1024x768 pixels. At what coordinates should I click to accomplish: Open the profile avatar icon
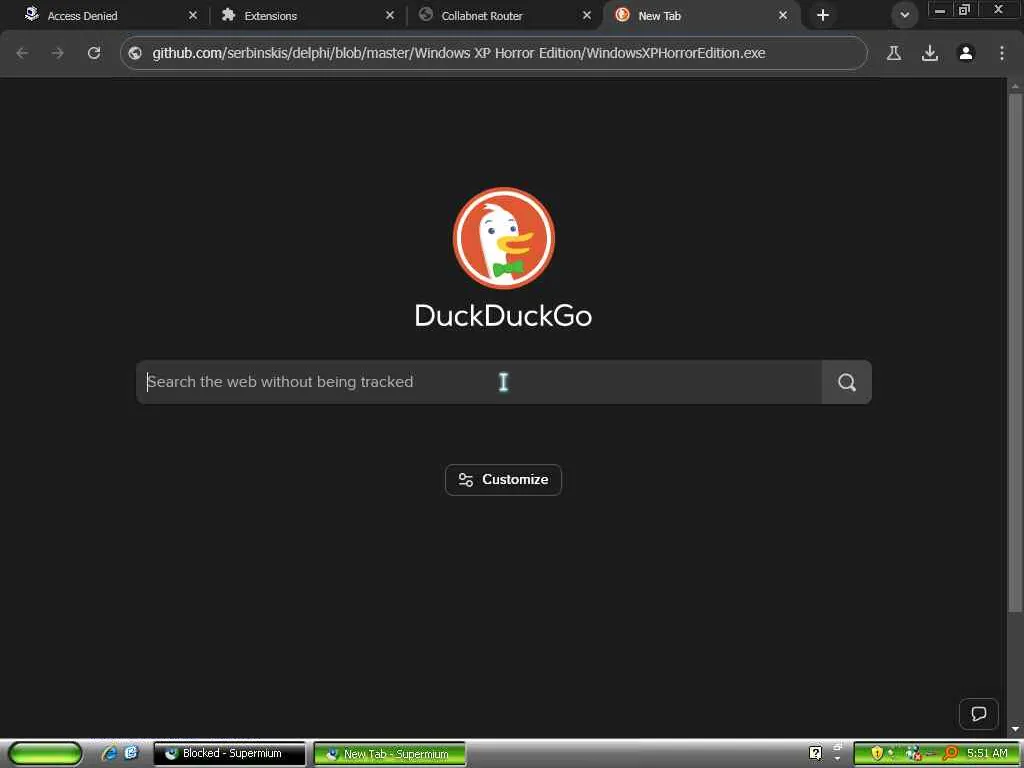[966, 53]
